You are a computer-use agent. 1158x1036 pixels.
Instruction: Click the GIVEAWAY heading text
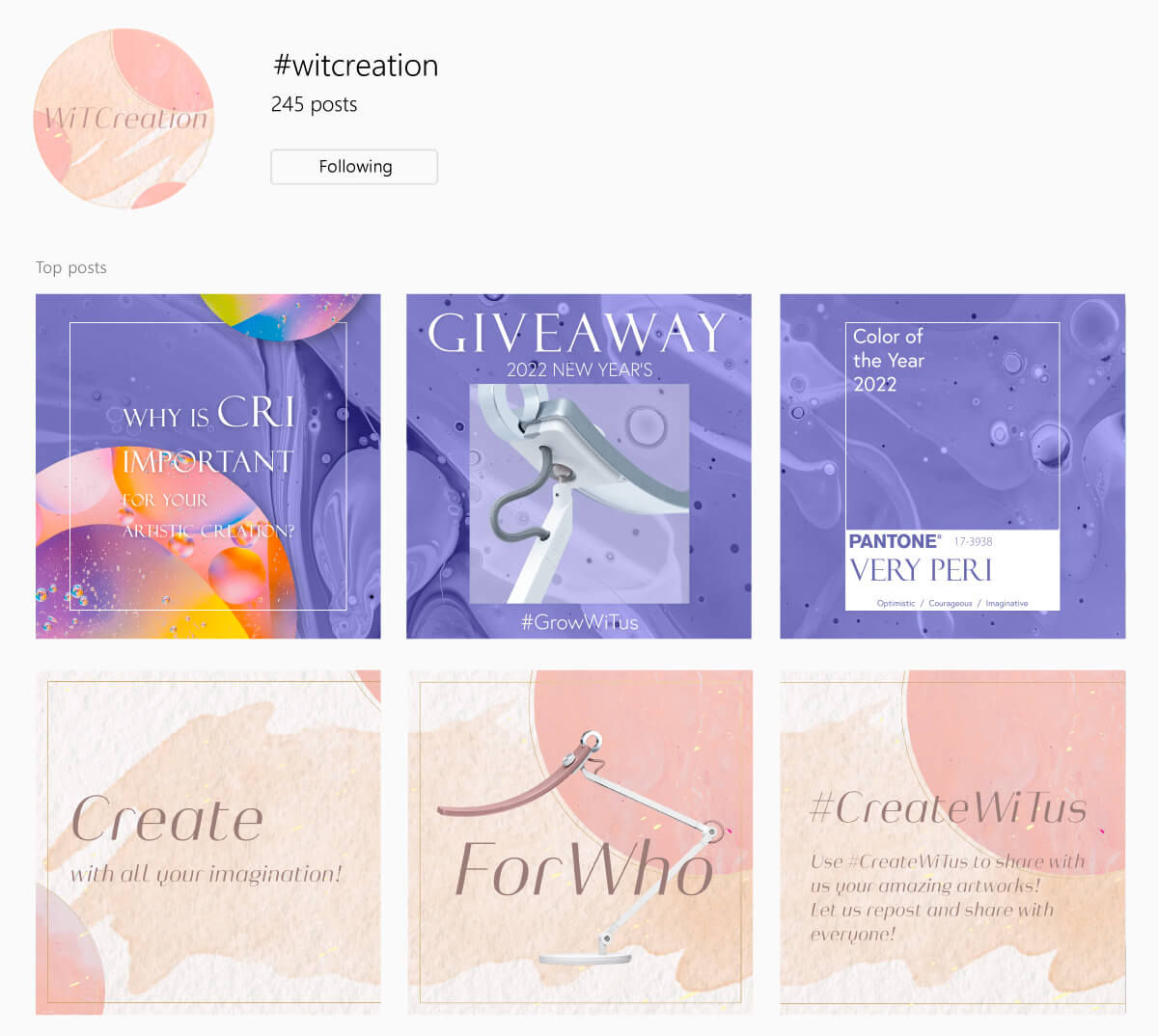click(577, 334)
